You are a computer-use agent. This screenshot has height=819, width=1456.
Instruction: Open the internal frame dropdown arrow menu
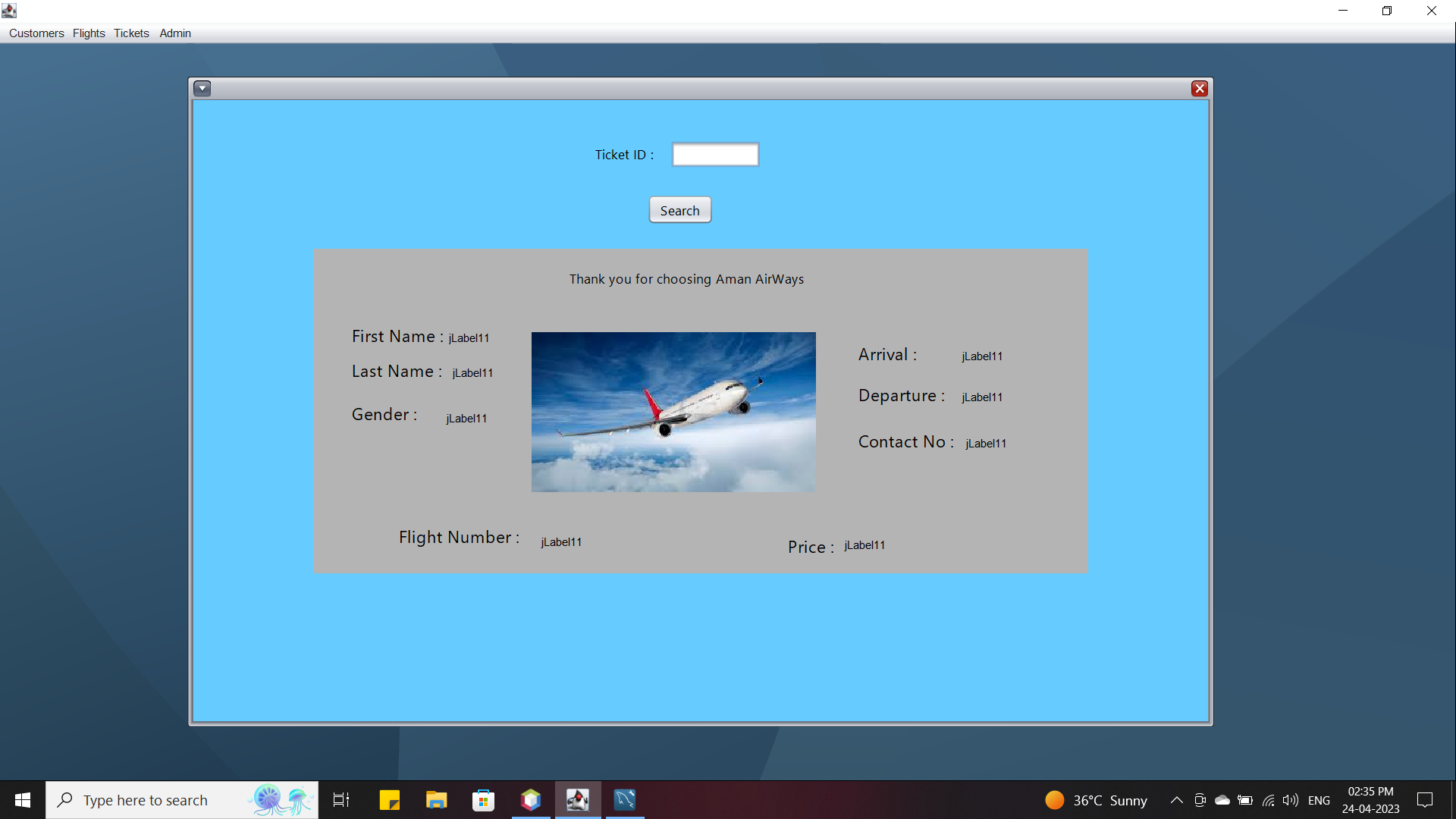click(202, 89)
